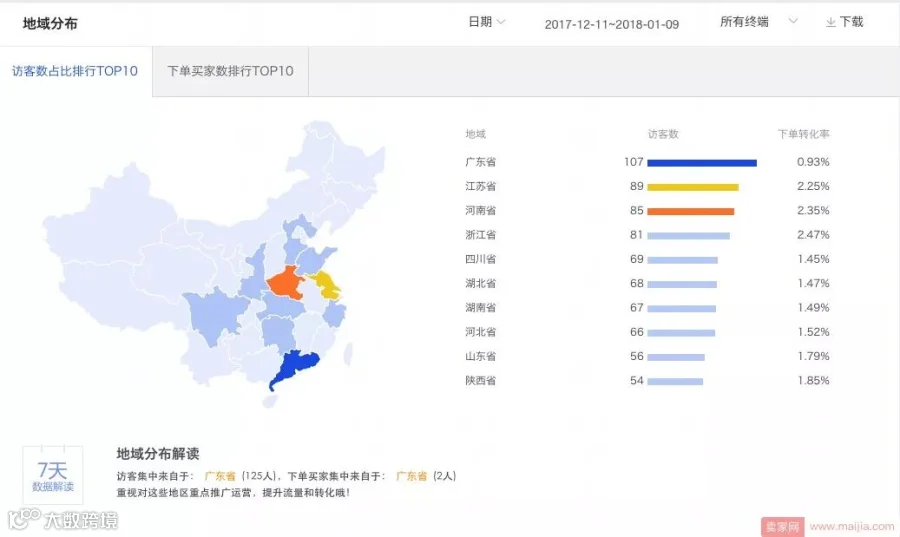The width and height of the screenshot is (900, 537).
Task: Click the 地域分布 panel title
Action: click(x=50, y=24)
